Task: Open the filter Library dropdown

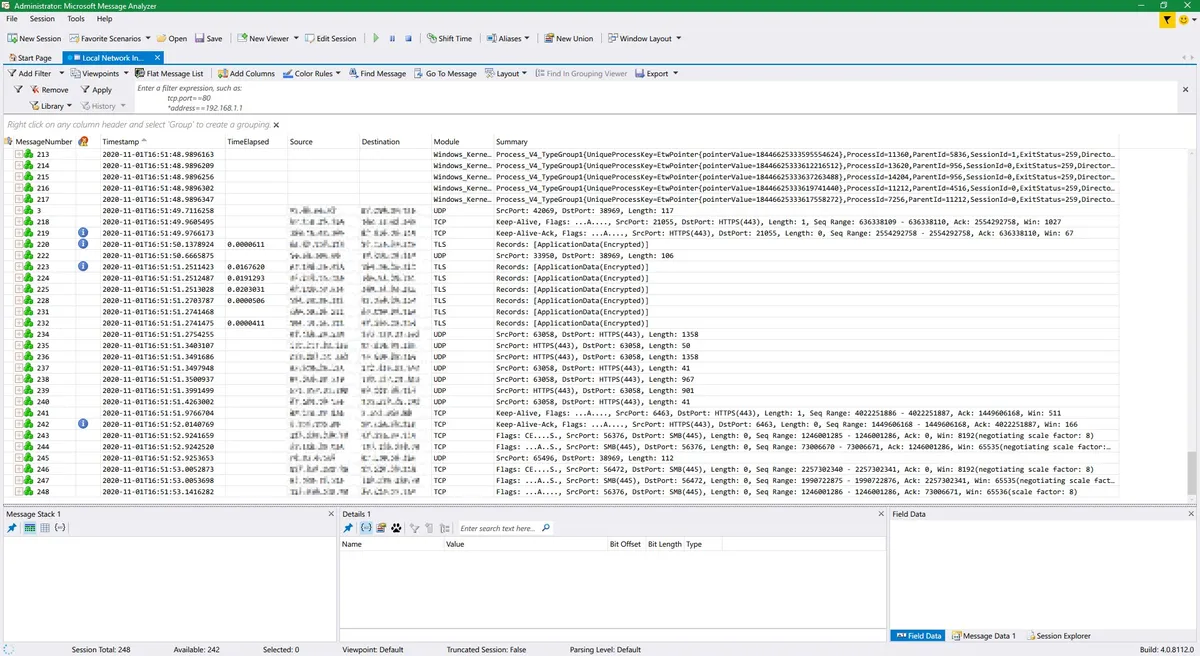Action: pos(51,106)
